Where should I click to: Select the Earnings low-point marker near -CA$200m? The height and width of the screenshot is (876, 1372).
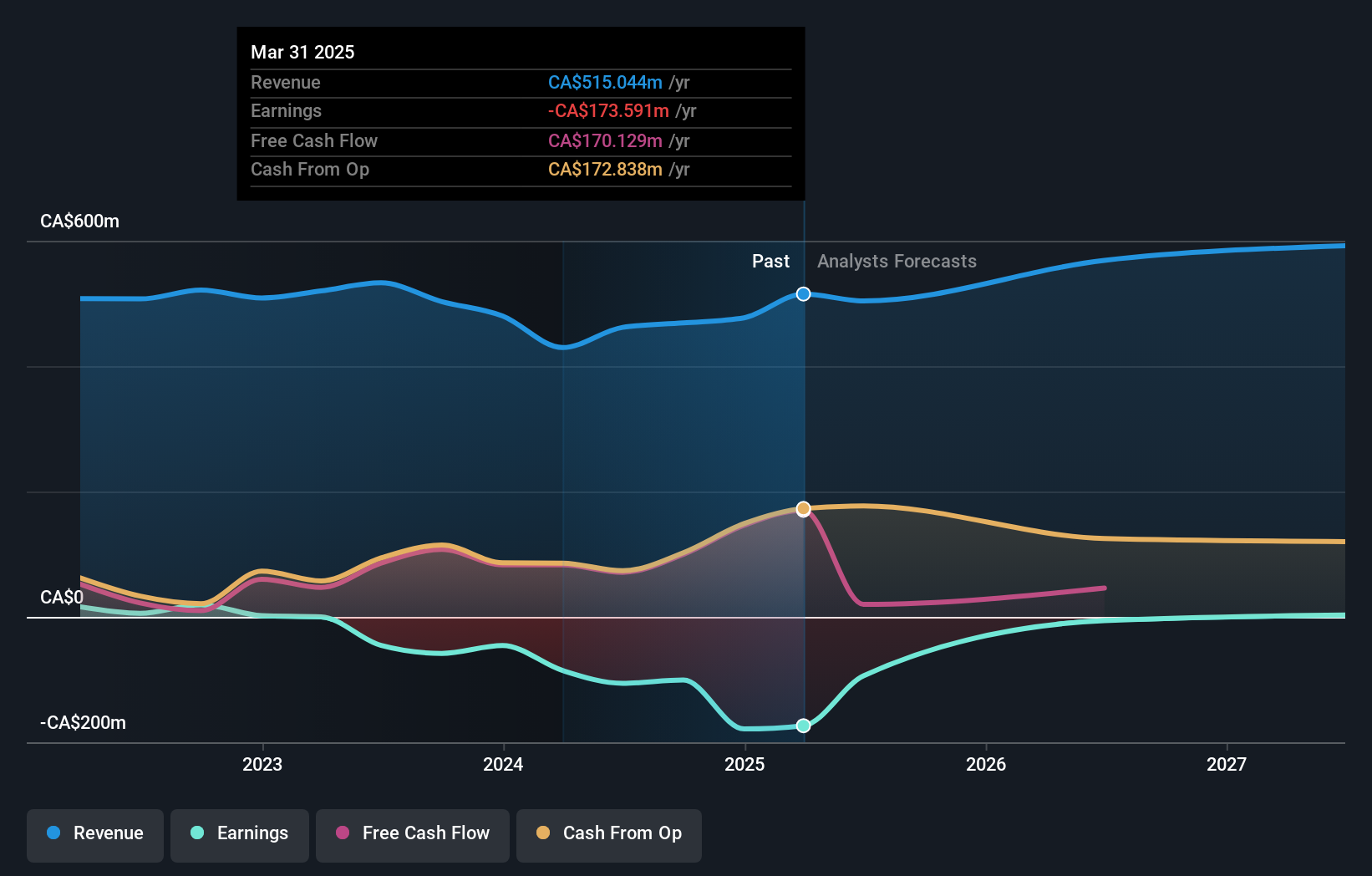click(803, 726)
